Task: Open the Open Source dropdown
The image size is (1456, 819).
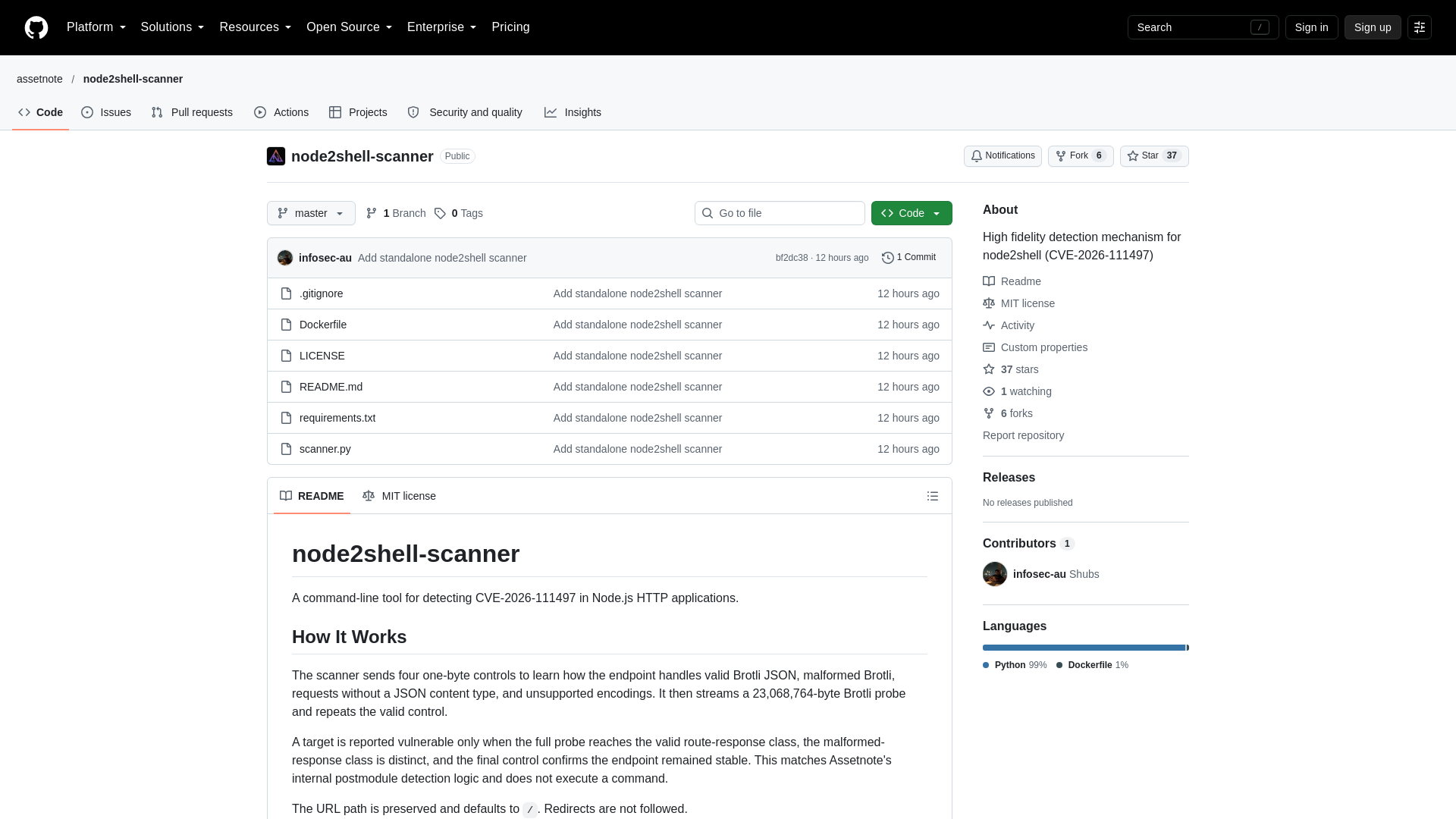Action: 350,27
